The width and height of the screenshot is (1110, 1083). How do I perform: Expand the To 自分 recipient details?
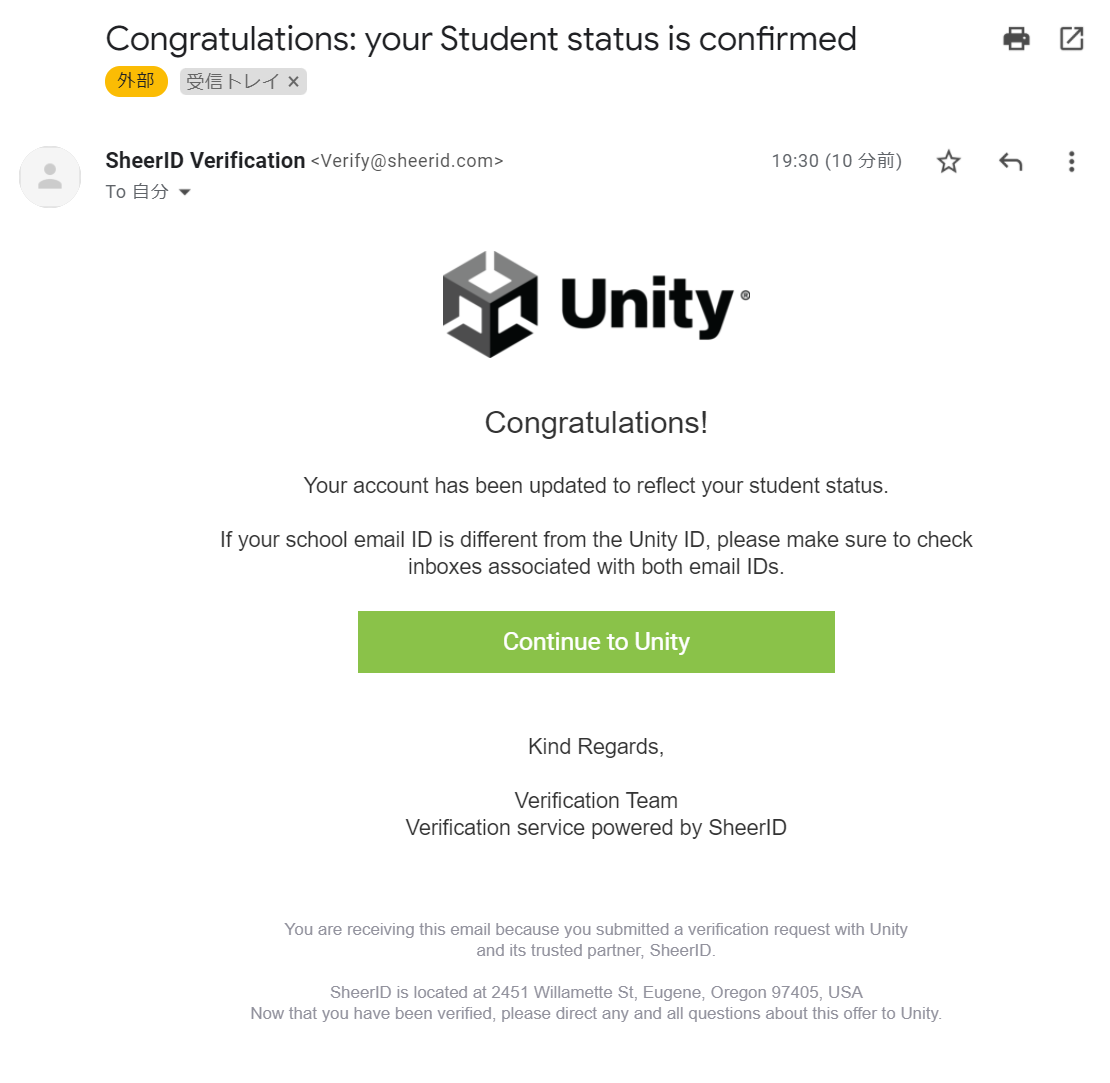tap(138, 191)
